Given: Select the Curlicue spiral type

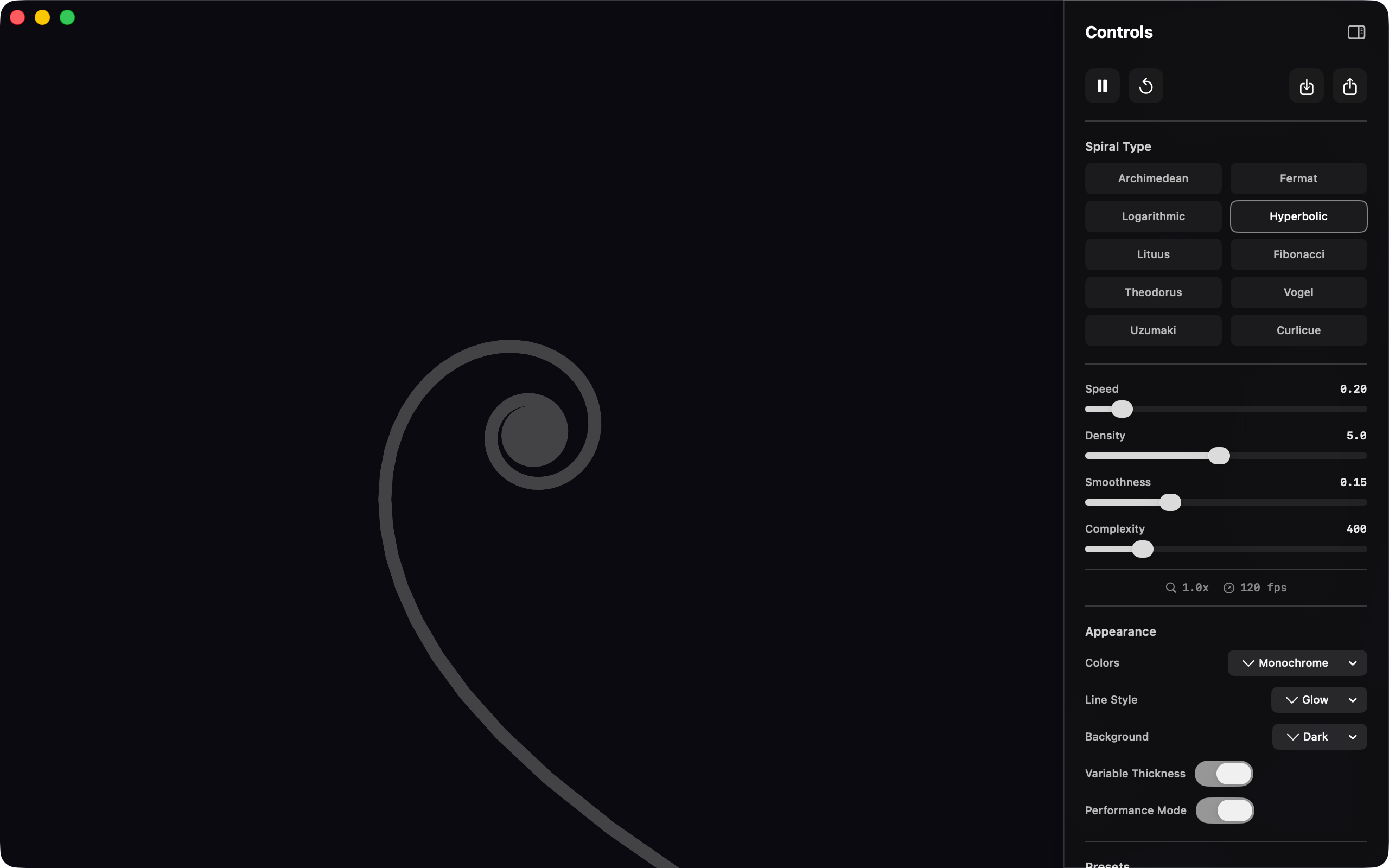Looking at the screenshot, I should click(x=1298, y=330).
